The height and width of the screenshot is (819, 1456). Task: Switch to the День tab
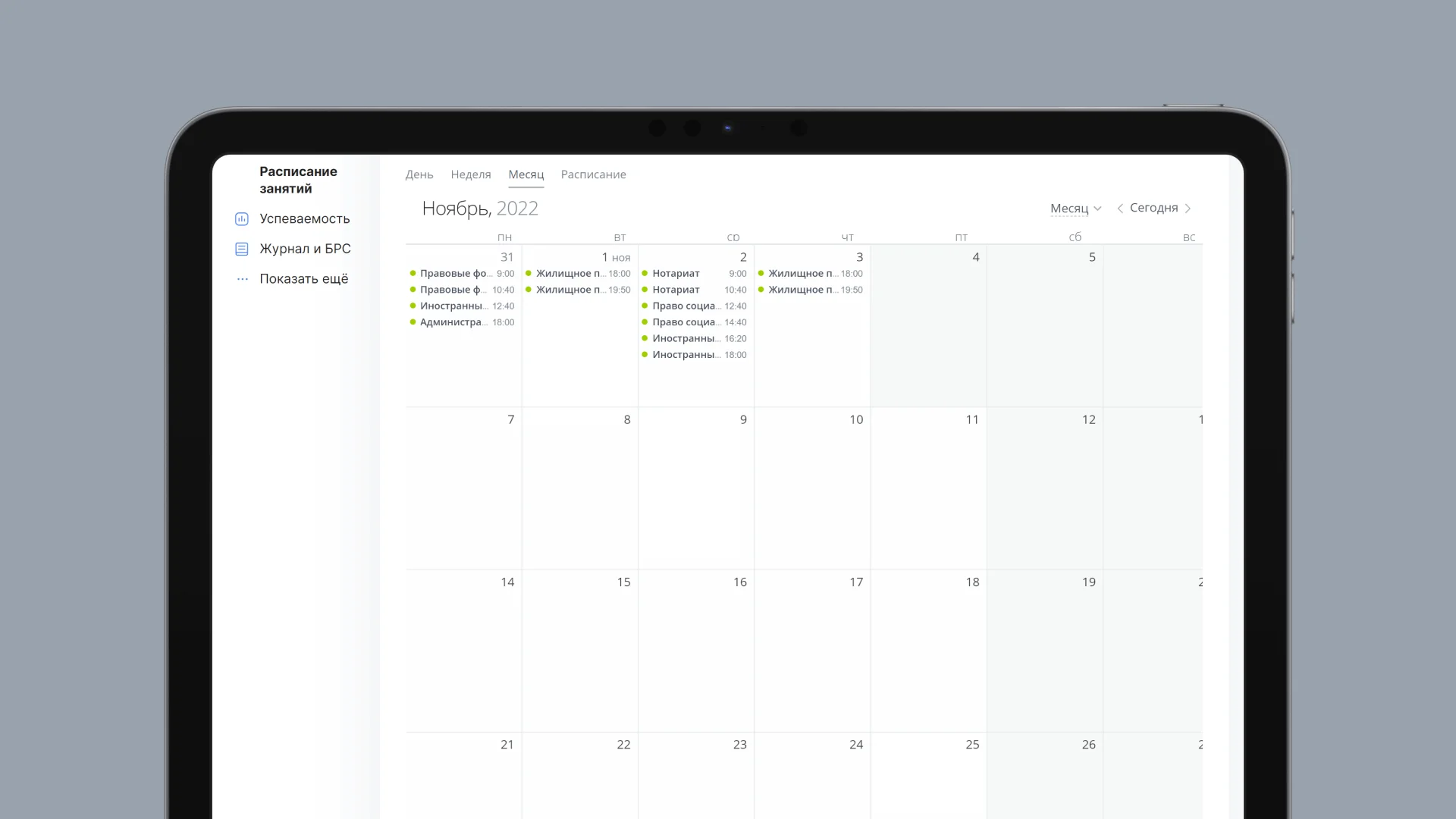point(419,174)
